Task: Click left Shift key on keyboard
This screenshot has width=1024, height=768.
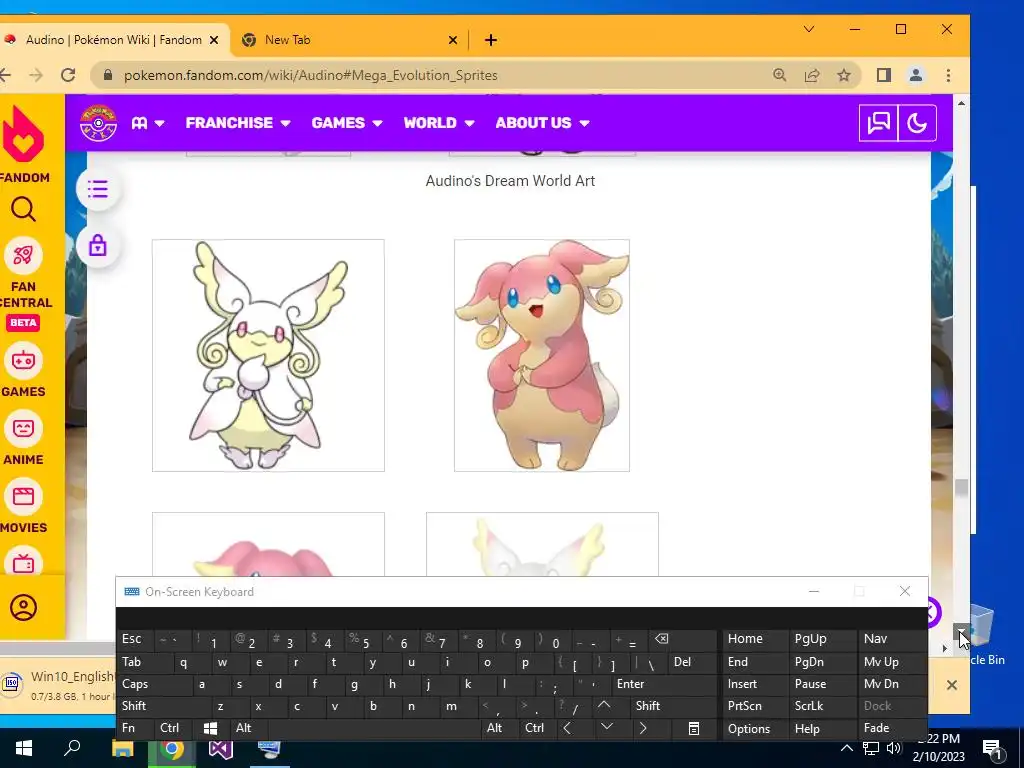Action: (x=165, y=706)
